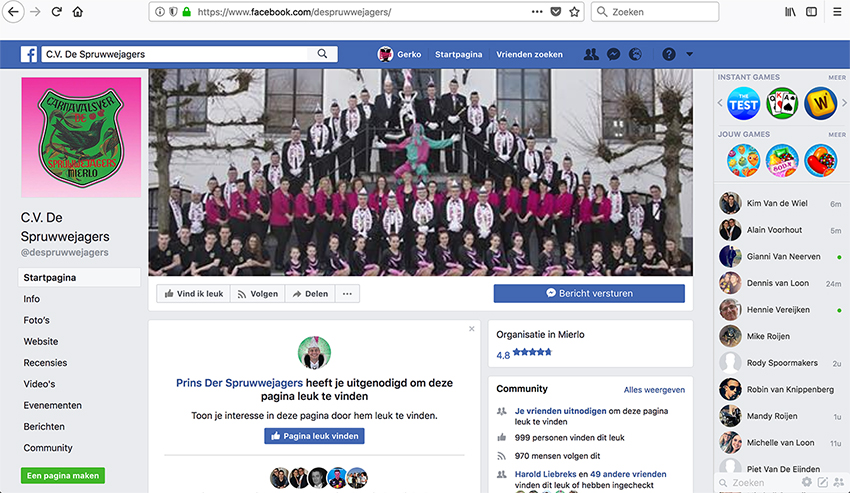This screenshot has width=850, height=493.
Task: Click the browser forward arrow
Action: 35,11
